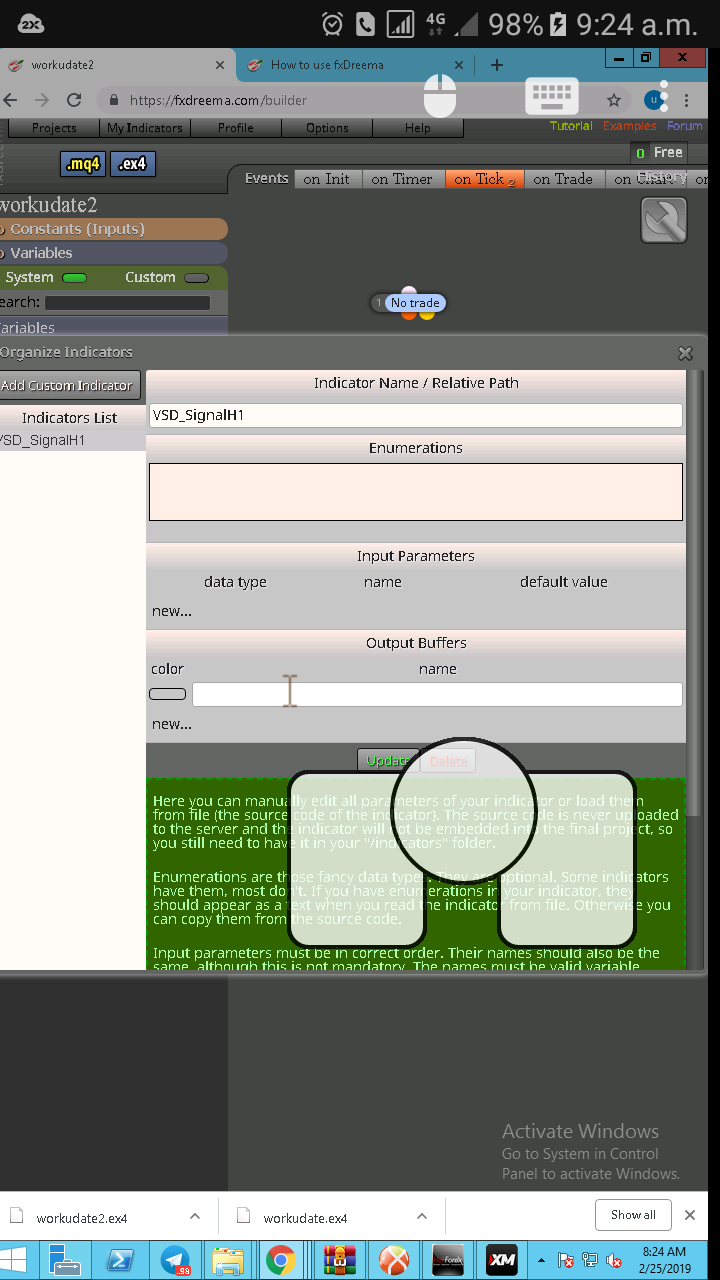Click the output buffer name field
The width and height of the screenshot is (720, 1280).
click(437, 694)
